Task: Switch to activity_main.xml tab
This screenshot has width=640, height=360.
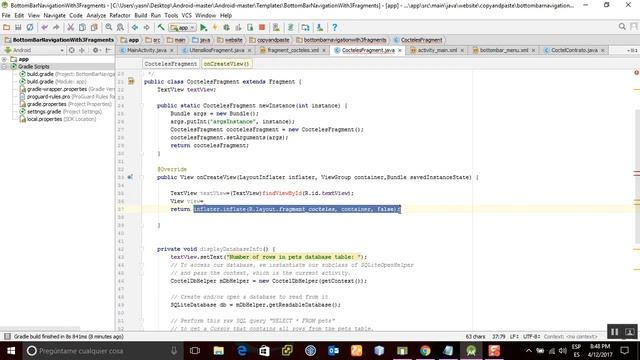Action: click(437, 50)
